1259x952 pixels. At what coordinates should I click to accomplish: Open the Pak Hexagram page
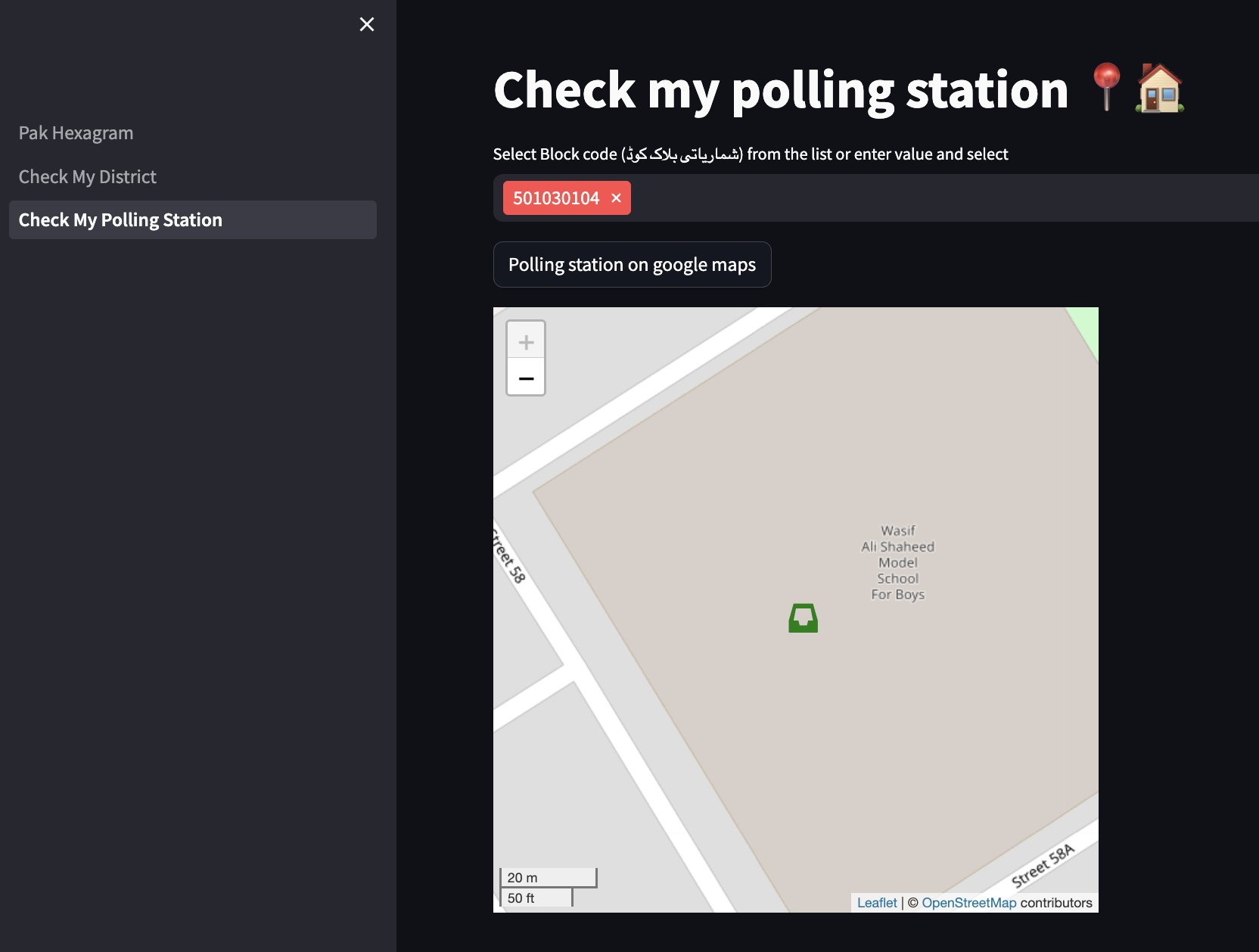pyautogui.click(x=76, y=133)
